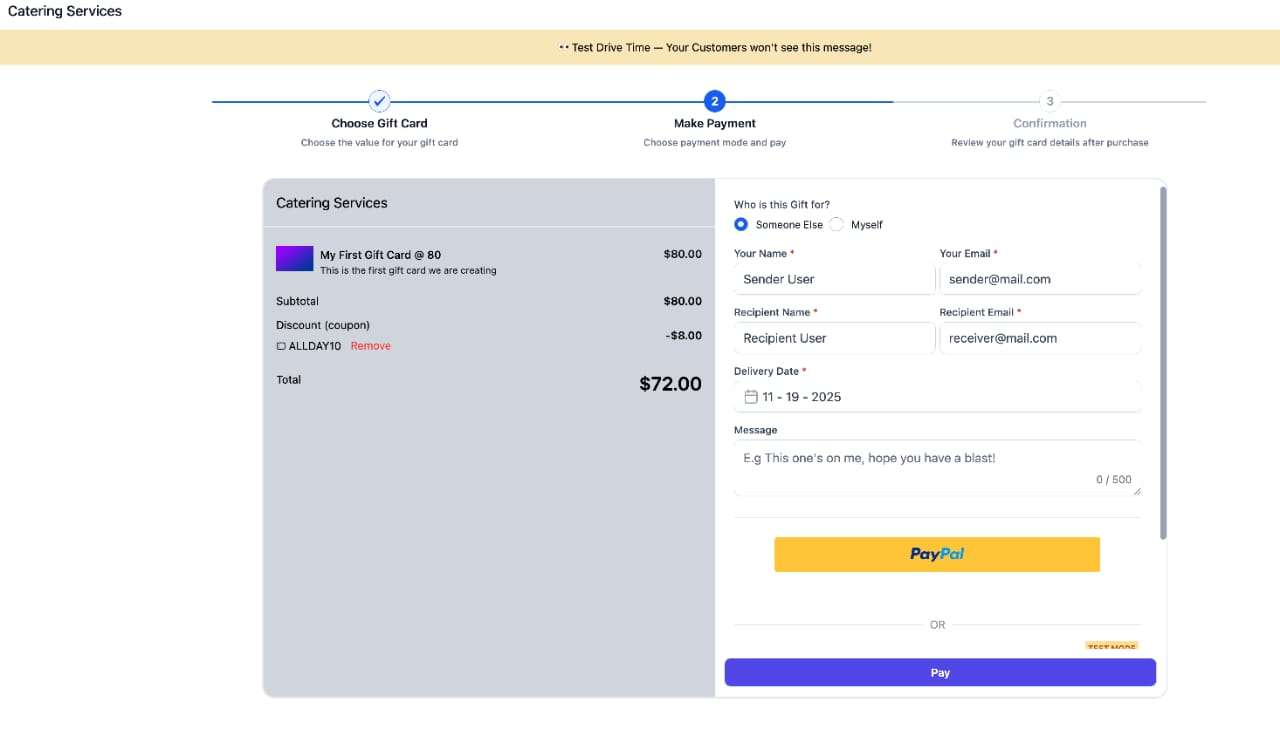Image resolution: width=1280 pixels, height=729 pixels.
Task: Open the Delivery Date picker field
Action: tap(937, 397)
